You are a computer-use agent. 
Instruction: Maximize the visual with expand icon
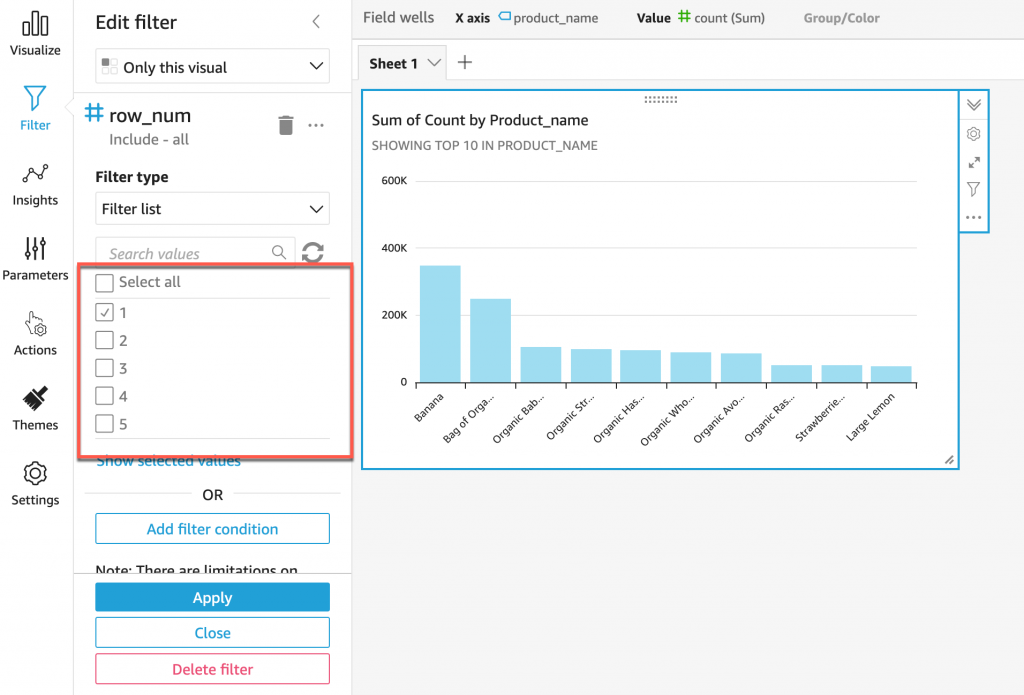(x=973, y=162)
